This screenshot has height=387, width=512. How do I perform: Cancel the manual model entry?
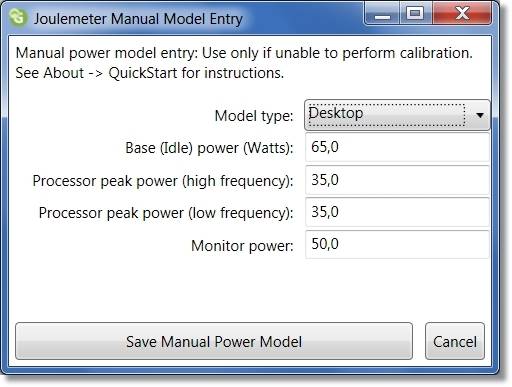pyautogui.click(x=455, y=341)
